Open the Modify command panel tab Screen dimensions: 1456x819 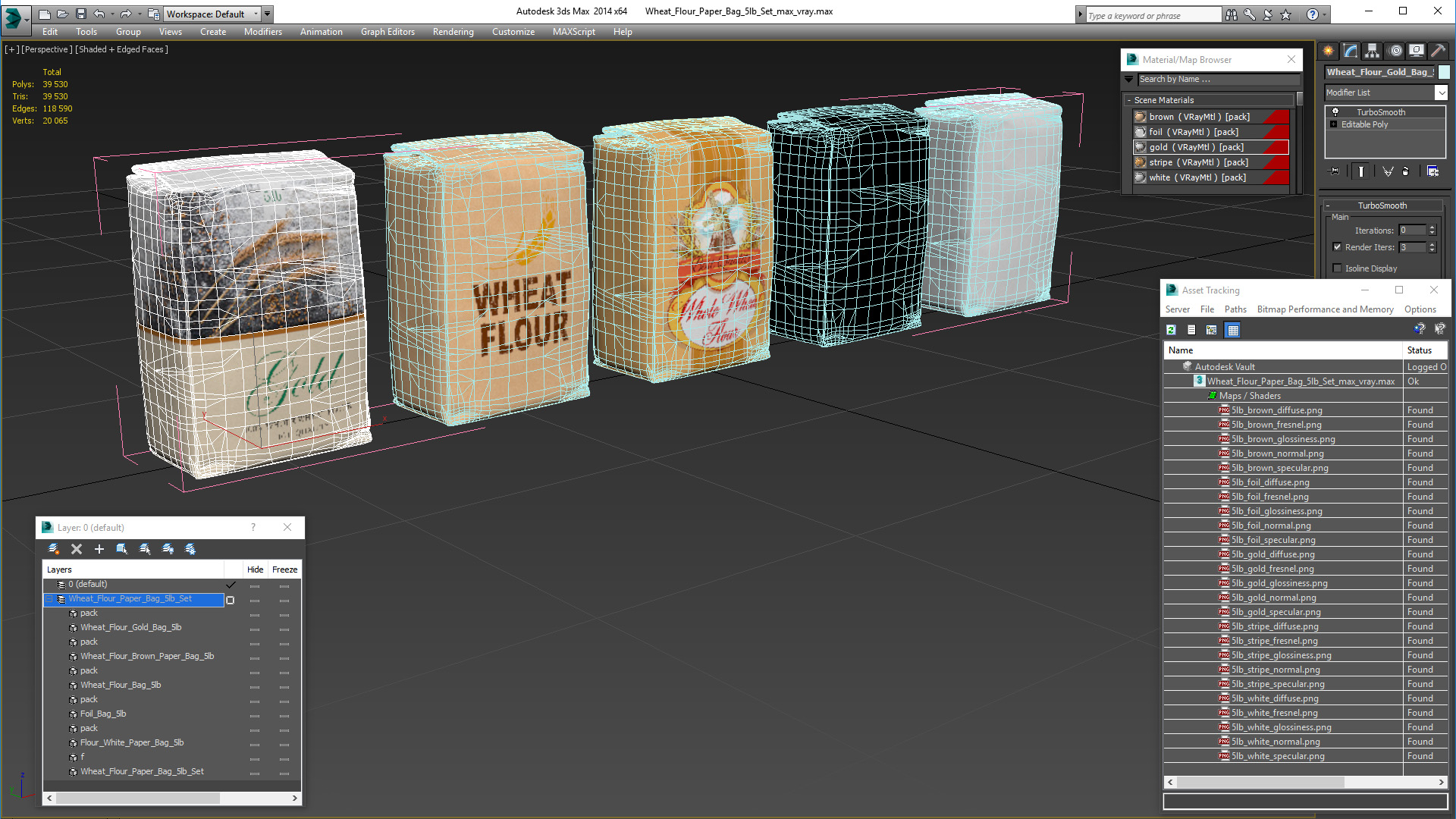pos(1351,51)
